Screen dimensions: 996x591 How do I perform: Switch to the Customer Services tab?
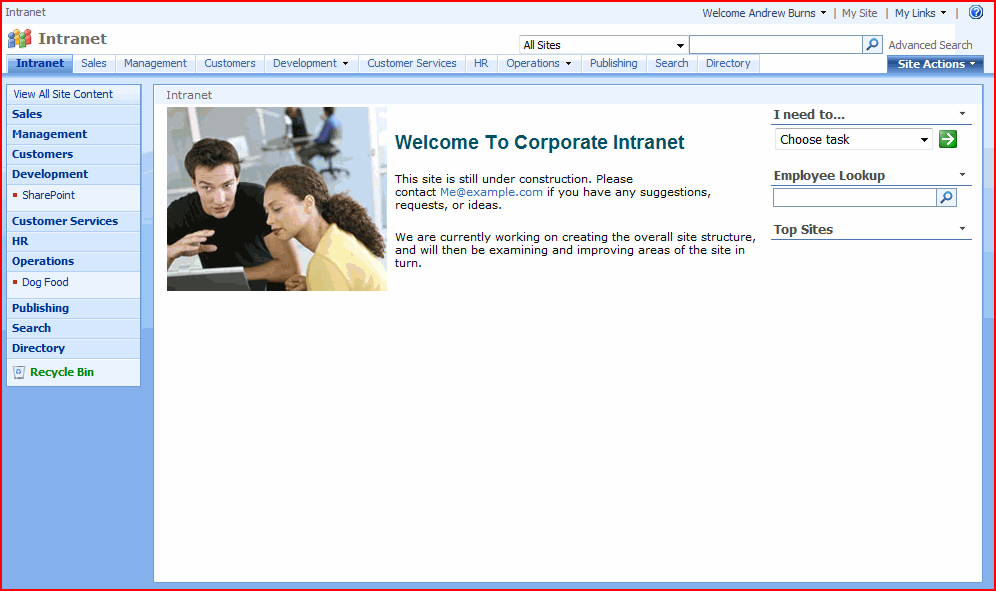point(411,63)
